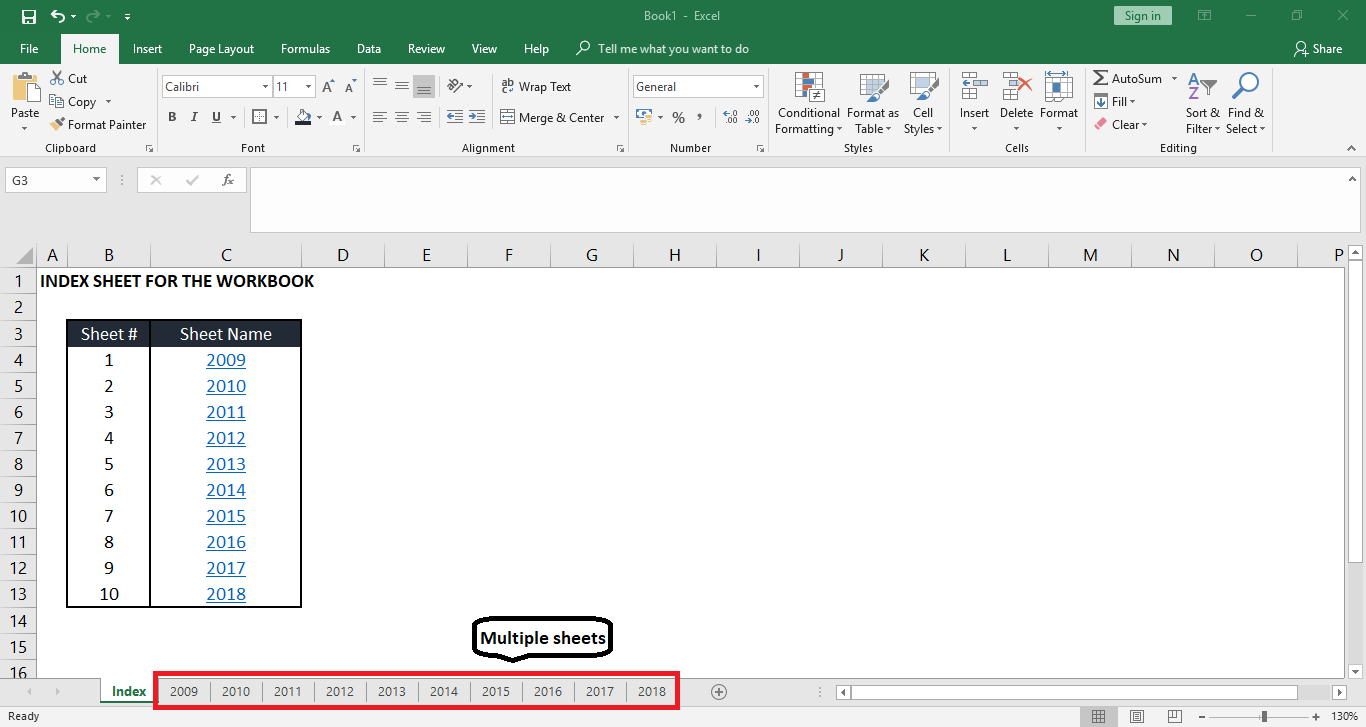Image resolution: width=1366 pixels, height=727 pixels.
Task: Toggle Wrap Text
Action: pyautogui.click(x=536, y=87)
